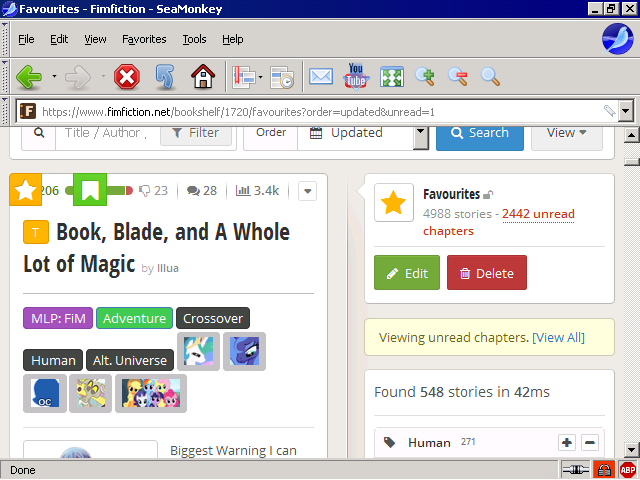Screen dimensions: 640x480
Task: Click the green Back arrow button
Action: click(x=29, y=77)
